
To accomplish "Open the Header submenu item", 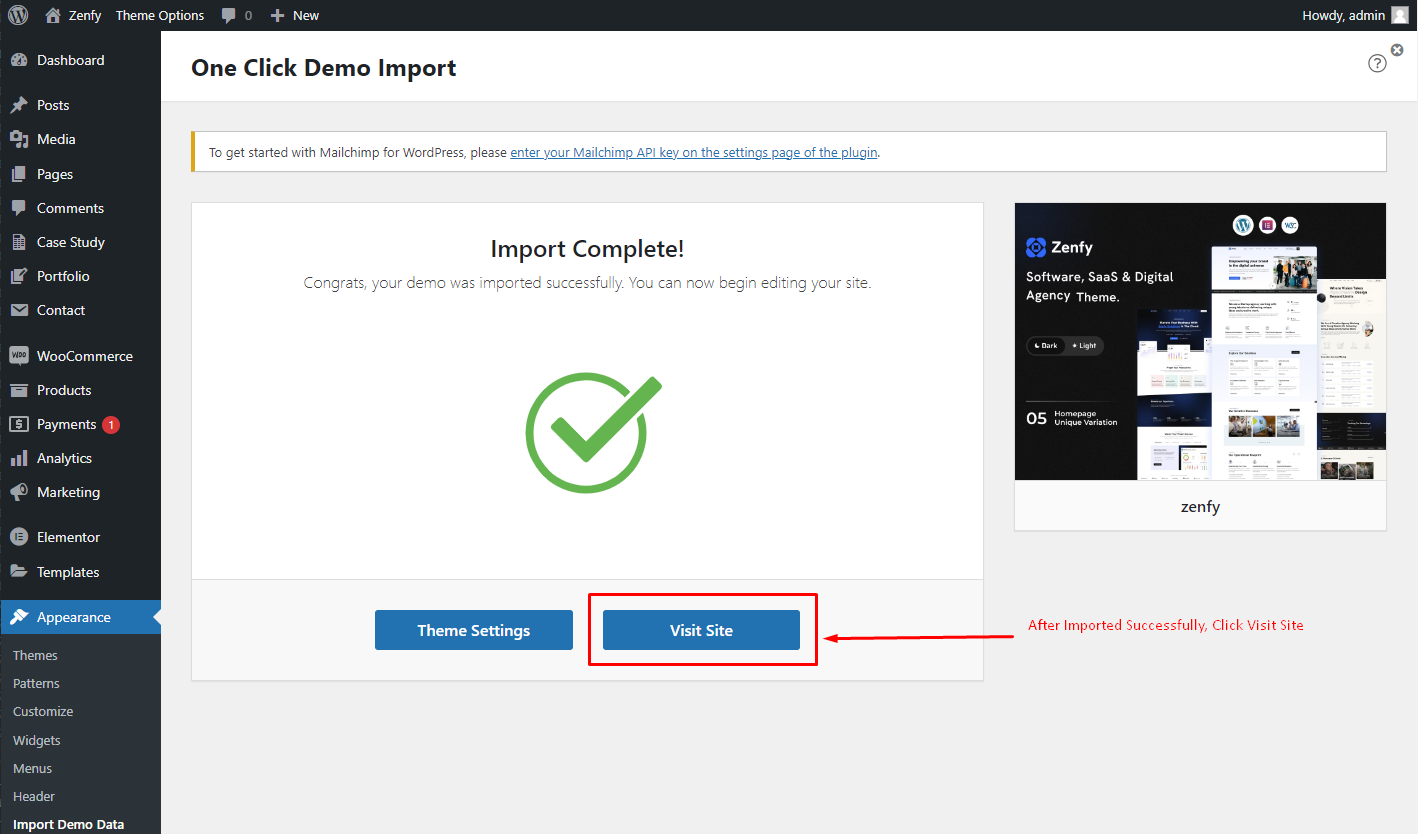I will tap(34, 796).
